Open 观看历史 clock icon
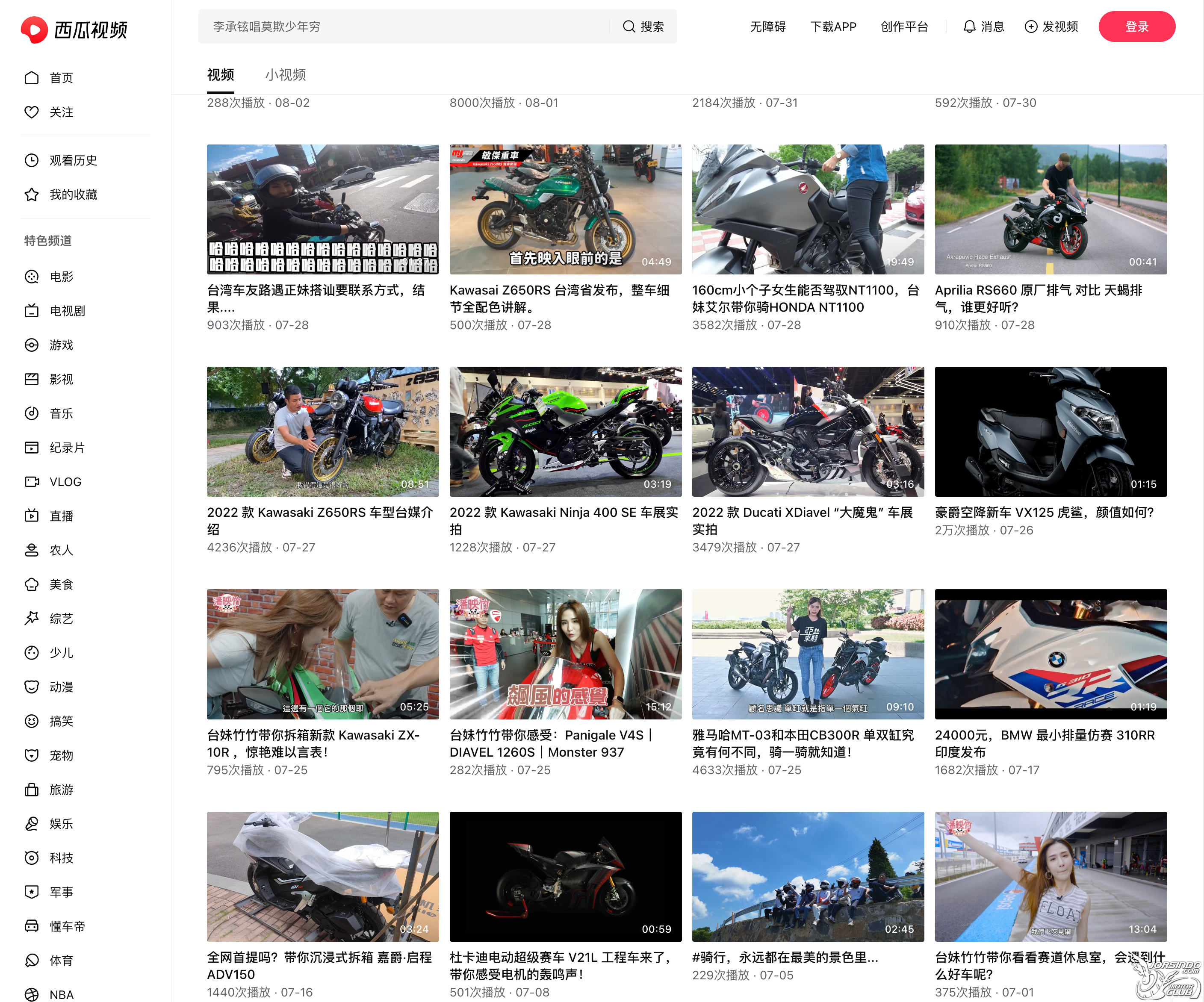This screenshot has width=1204, height=1002. point(32,160)
